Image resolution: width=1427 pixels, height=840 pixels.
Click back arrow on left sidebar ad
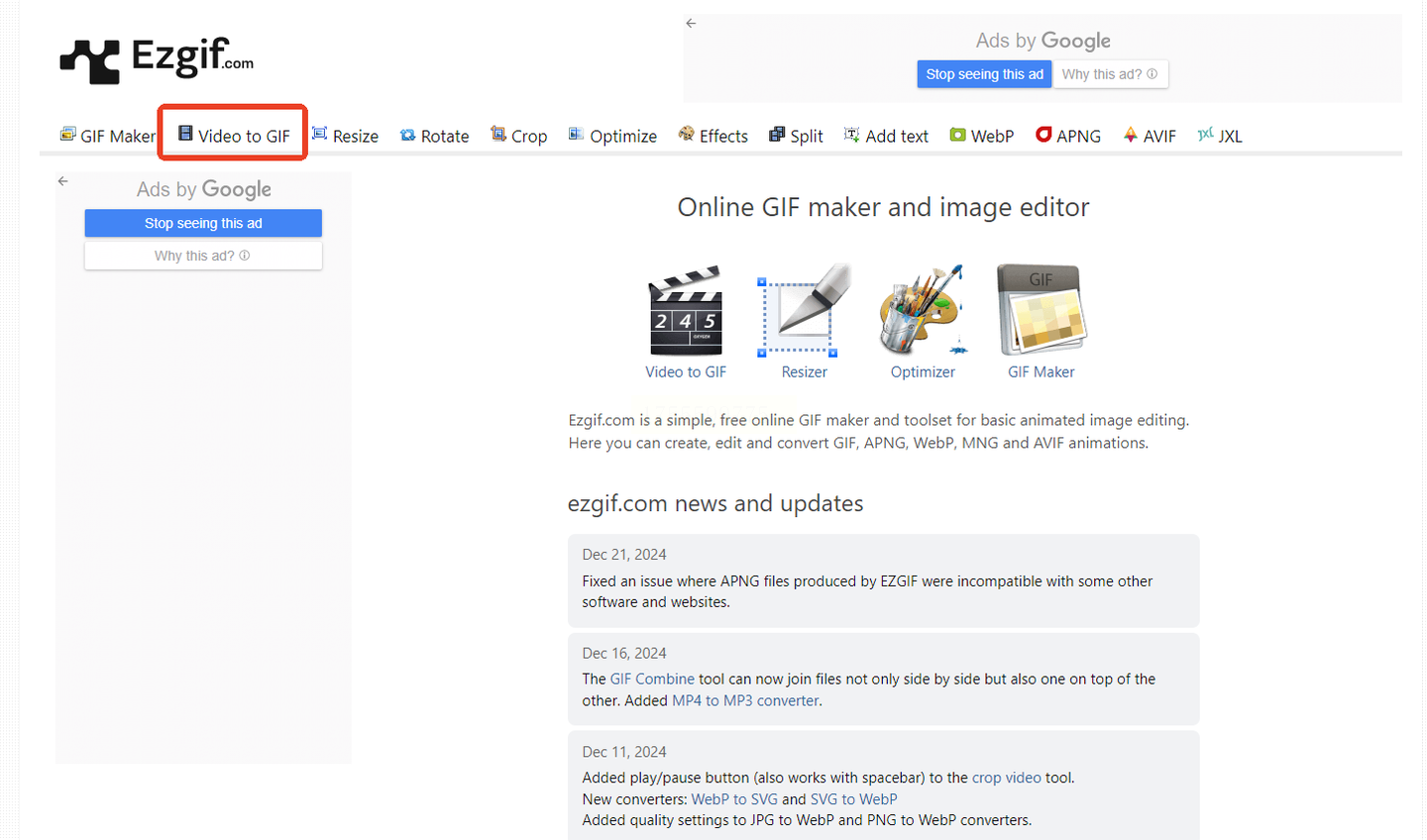pos(62,181)
